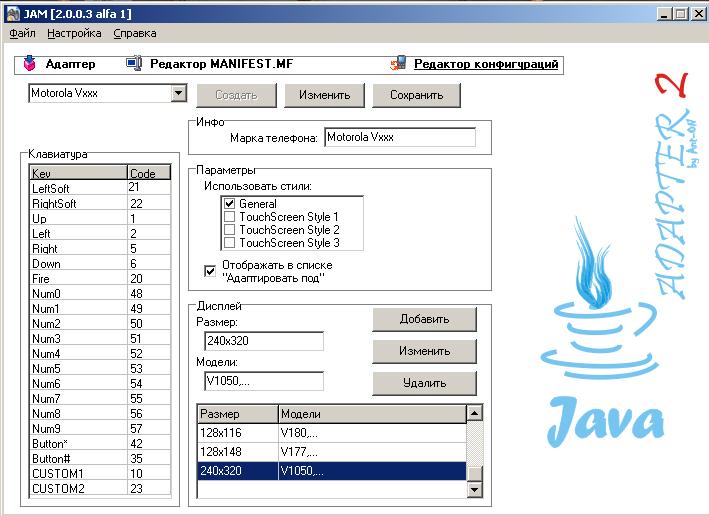Select the Fire key row
709x515 pixels.
tap(100, 279)
